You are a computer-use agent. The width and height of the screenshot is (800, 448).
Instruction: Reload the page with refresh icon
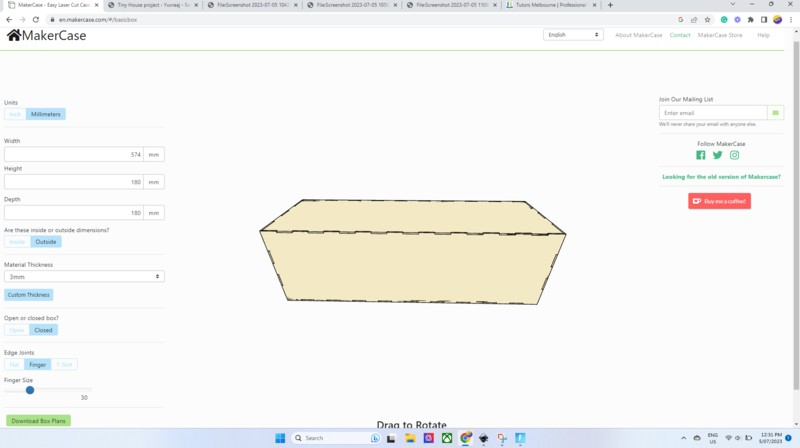pos(36,19)
